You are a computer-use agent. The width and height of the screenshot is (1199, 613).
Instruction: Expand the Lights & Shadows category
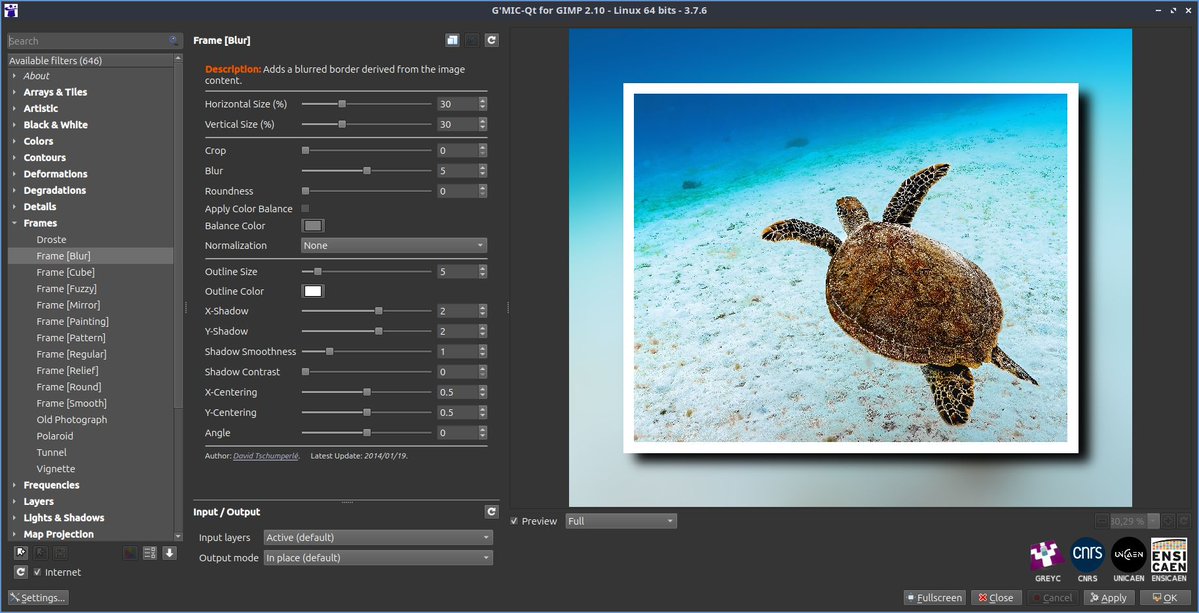point(15,518)
